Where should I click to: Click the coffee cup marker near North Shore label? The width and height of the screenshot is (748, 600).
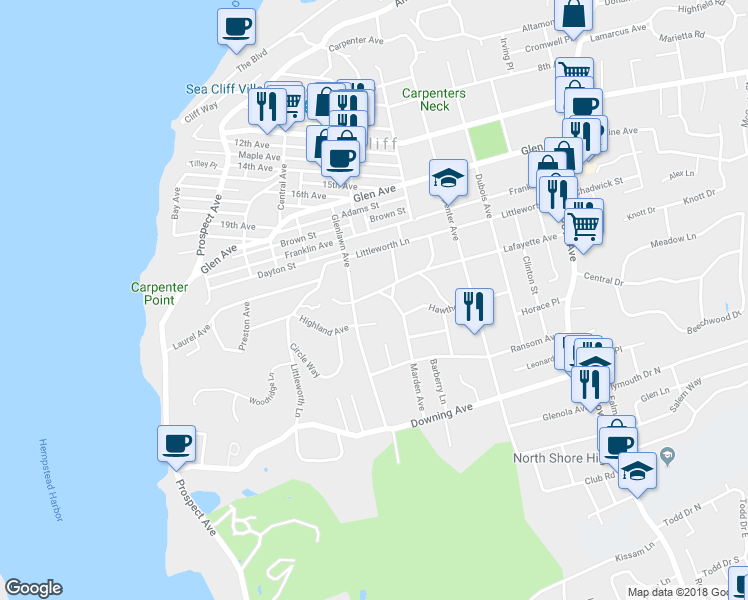click(x=618, y=446)
